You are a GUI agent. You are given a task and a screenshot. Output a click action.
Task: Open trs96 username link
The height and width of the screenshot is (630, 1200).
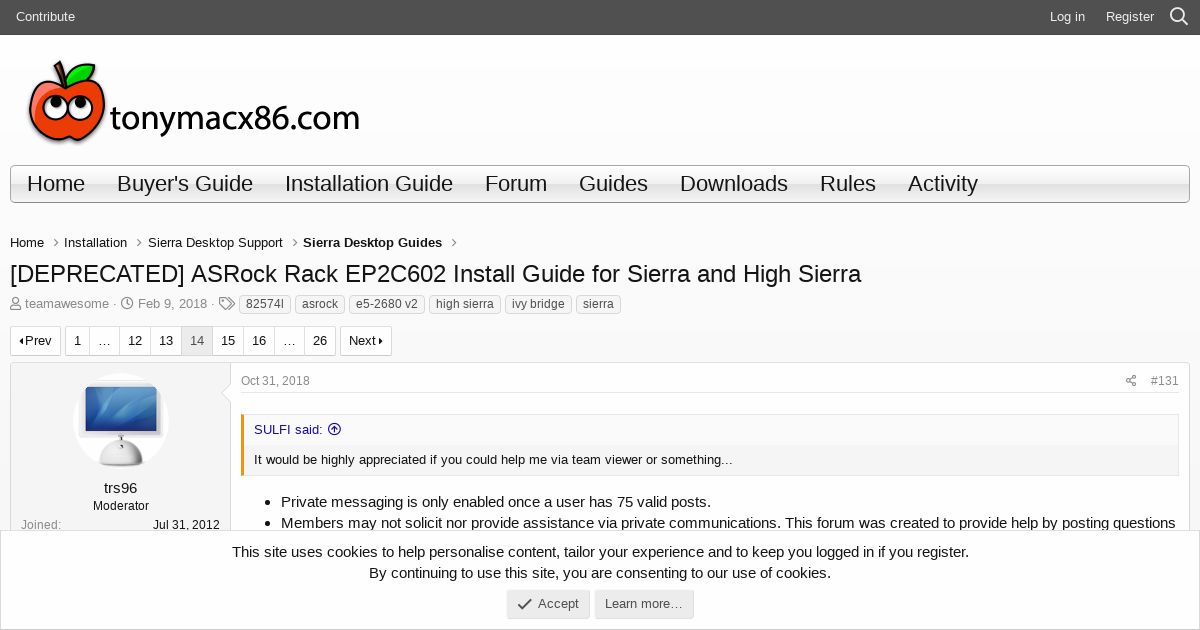click(121, 488)
